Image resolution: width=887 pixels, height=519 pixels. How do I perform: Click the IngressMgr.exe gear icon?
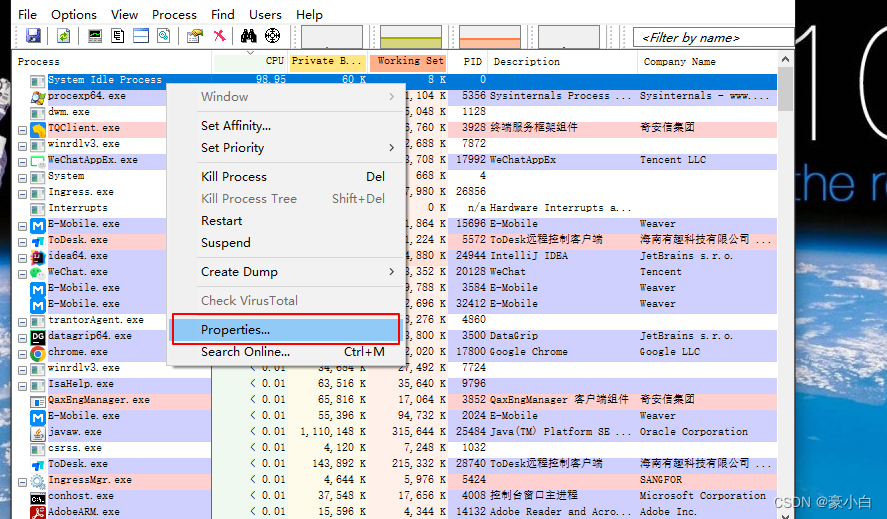(x=38, y=481)
